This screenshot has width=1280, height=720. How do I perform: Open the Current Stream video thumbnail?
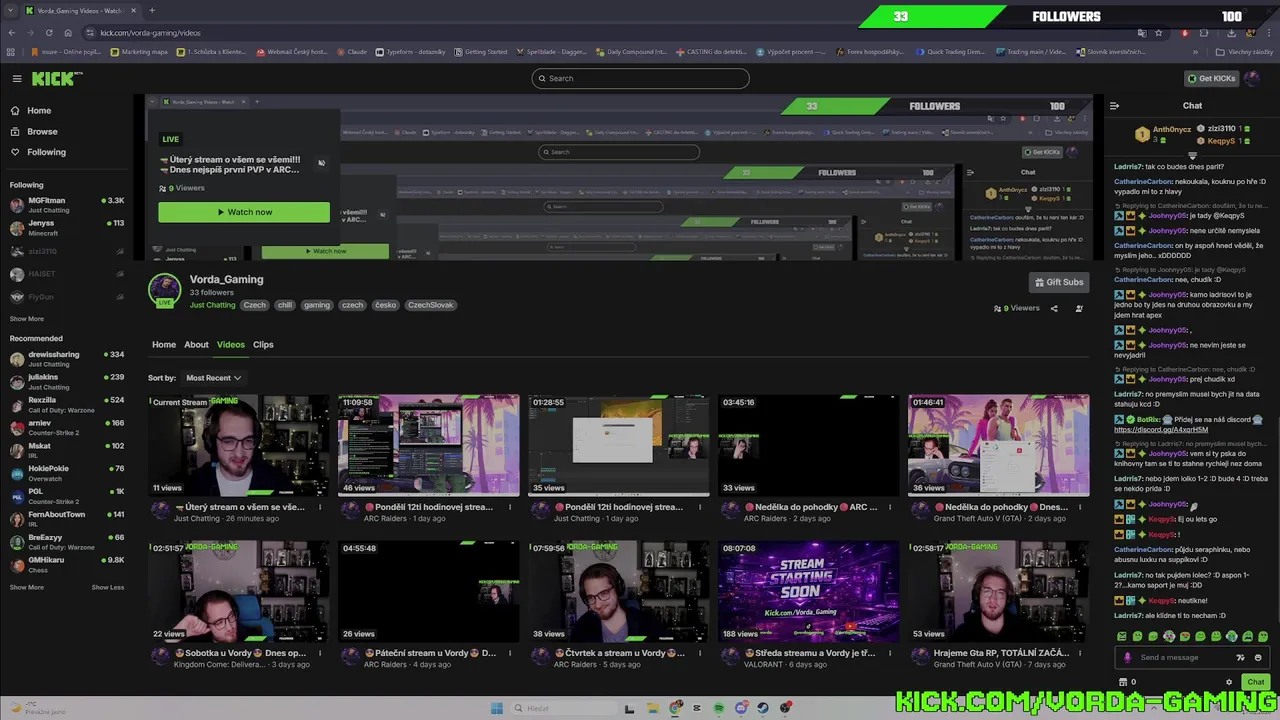pyautogui.click(x=239, y=445)
